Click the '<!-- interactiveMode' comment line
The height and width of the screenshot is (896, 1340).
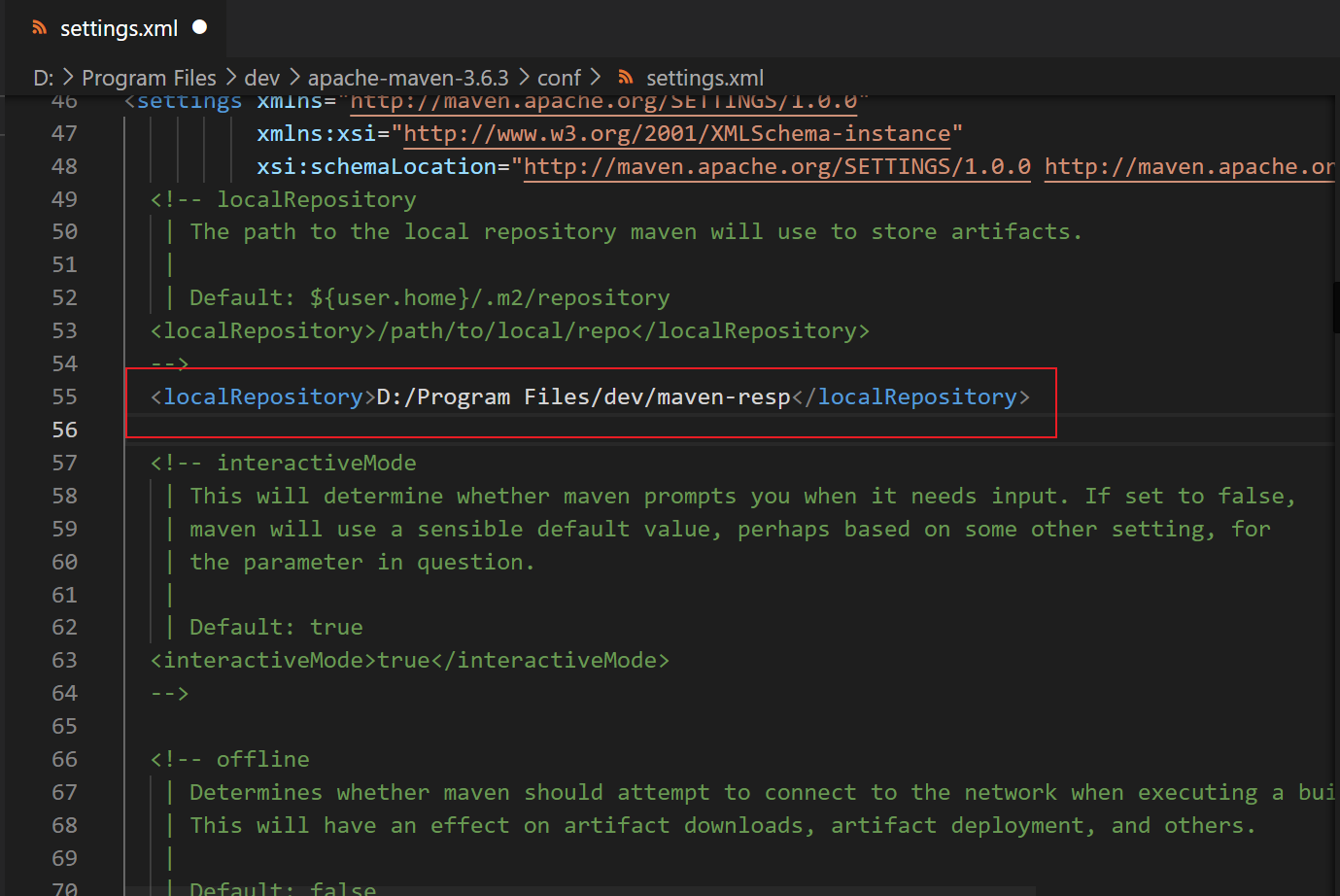283,463
